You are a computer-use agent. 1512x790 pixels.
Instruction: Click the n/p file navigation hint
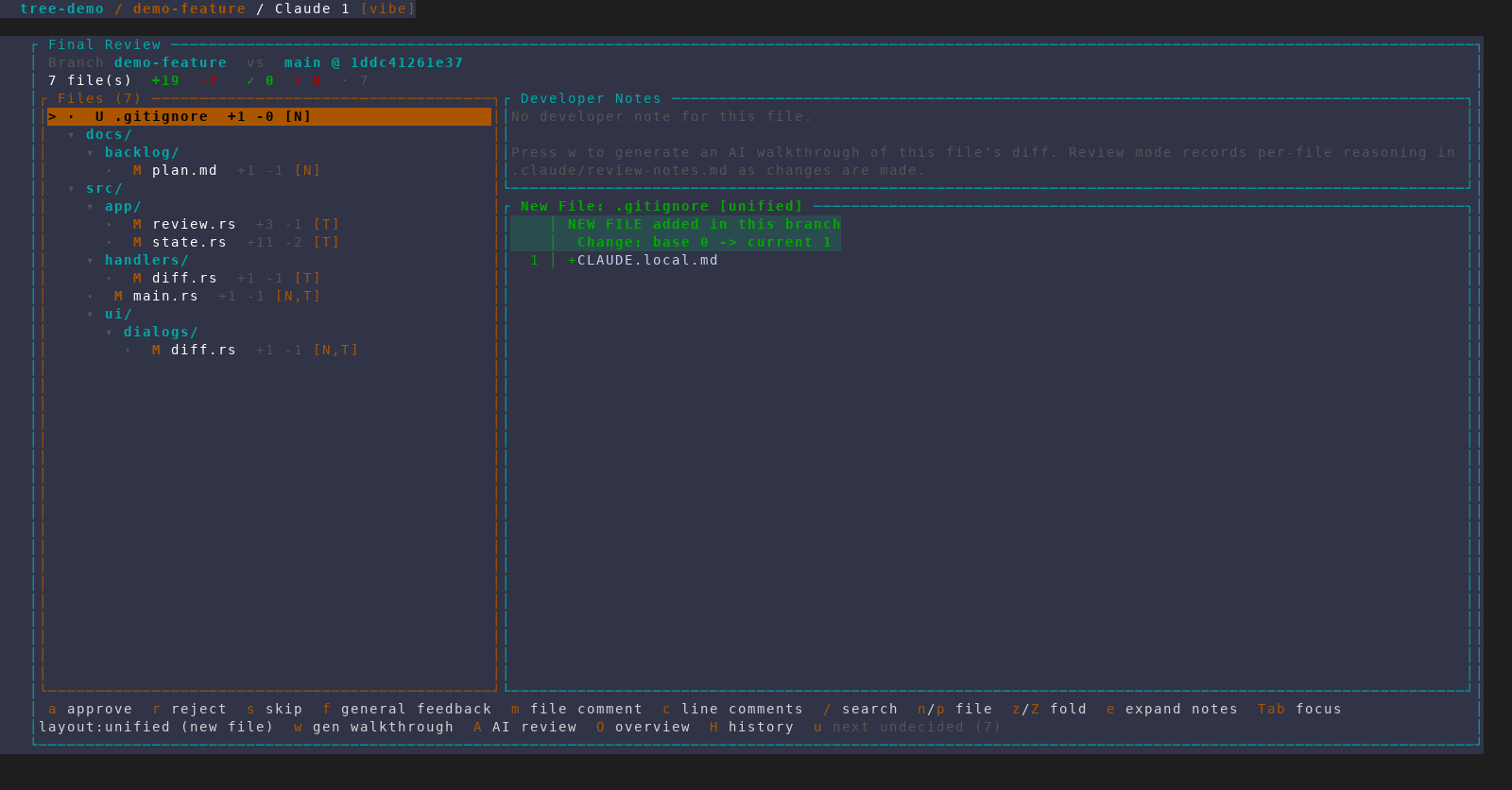(954, 709)
